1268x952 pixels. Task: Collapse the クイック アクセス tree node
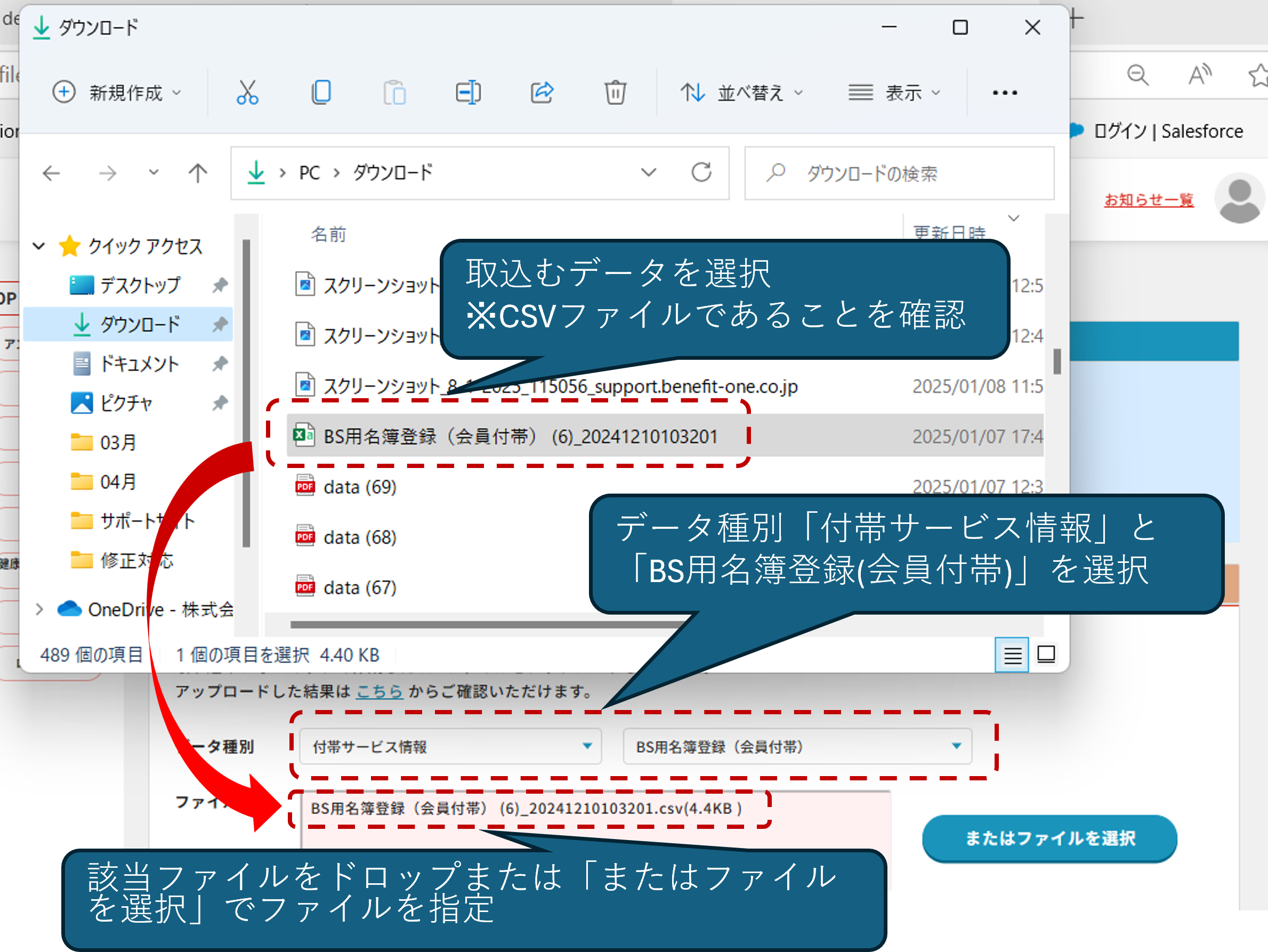pyautogui.click(x=38, y=246)
